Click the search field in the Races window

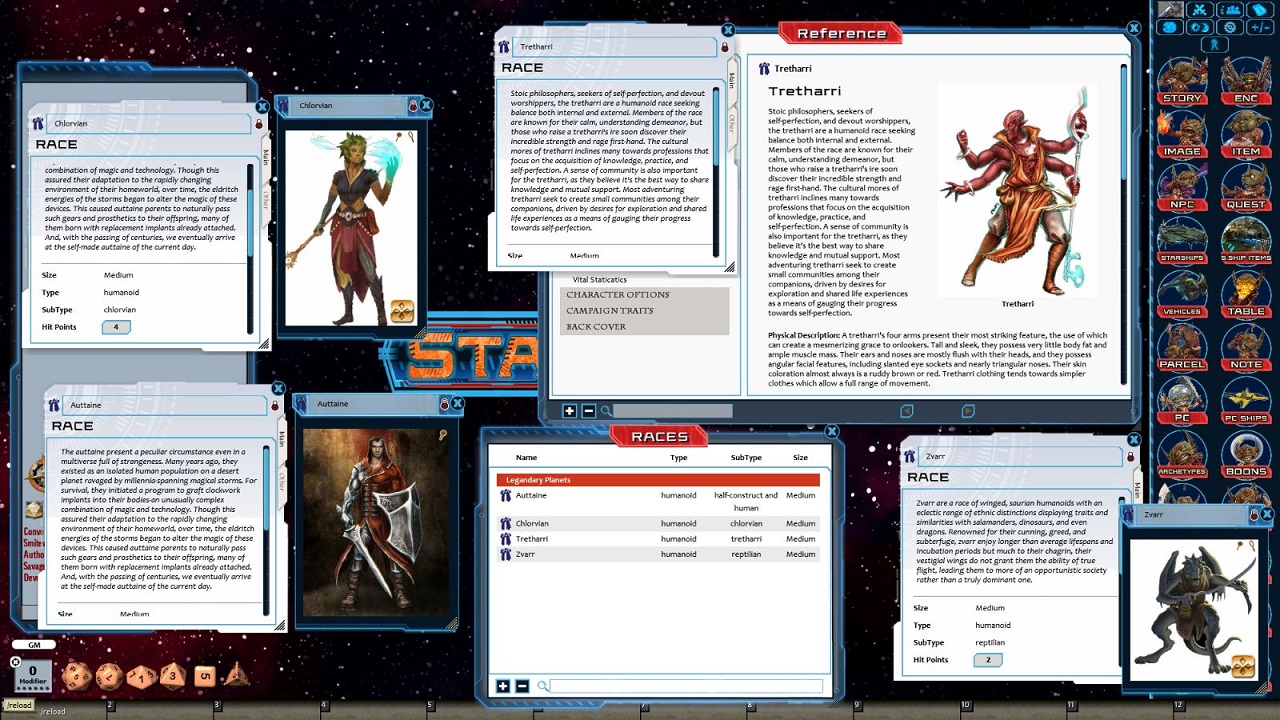point(682,685)
